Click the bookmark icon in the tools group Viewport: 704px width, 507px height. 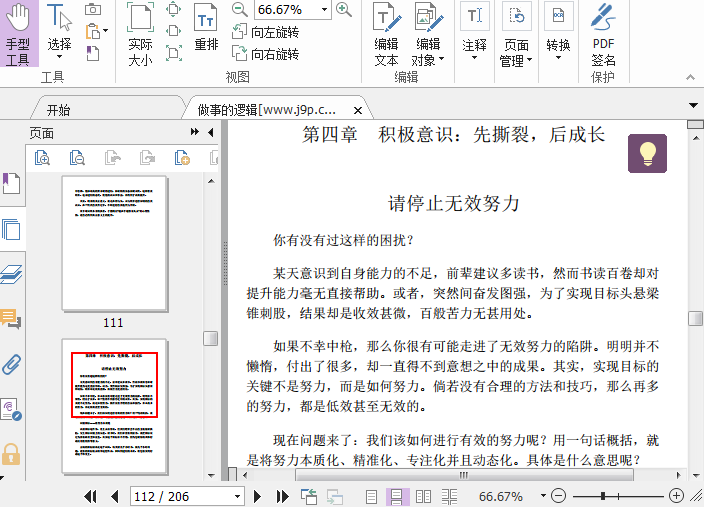[x=93, y=53]
